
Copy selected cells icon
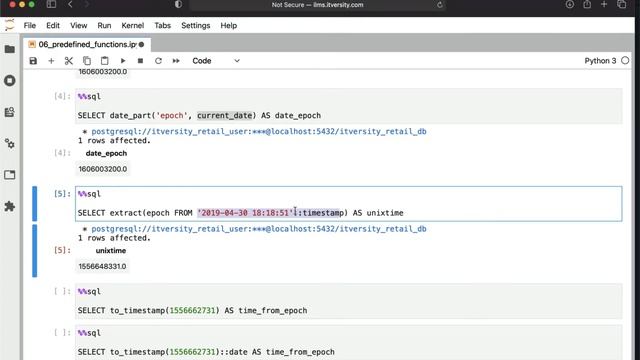tap(87, 61)
